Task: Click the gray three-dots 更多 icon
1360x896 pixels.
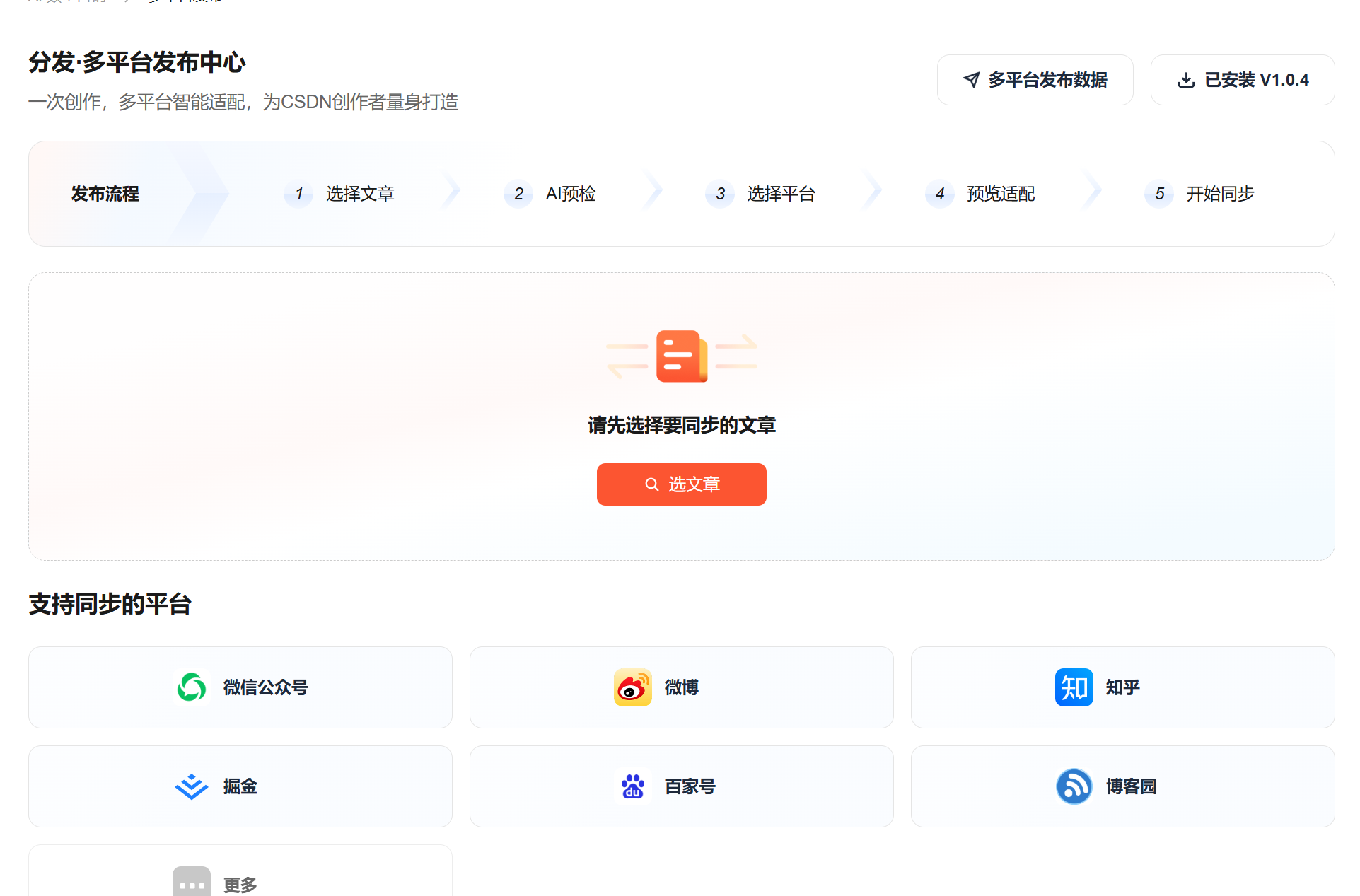Action: [192, 883]
